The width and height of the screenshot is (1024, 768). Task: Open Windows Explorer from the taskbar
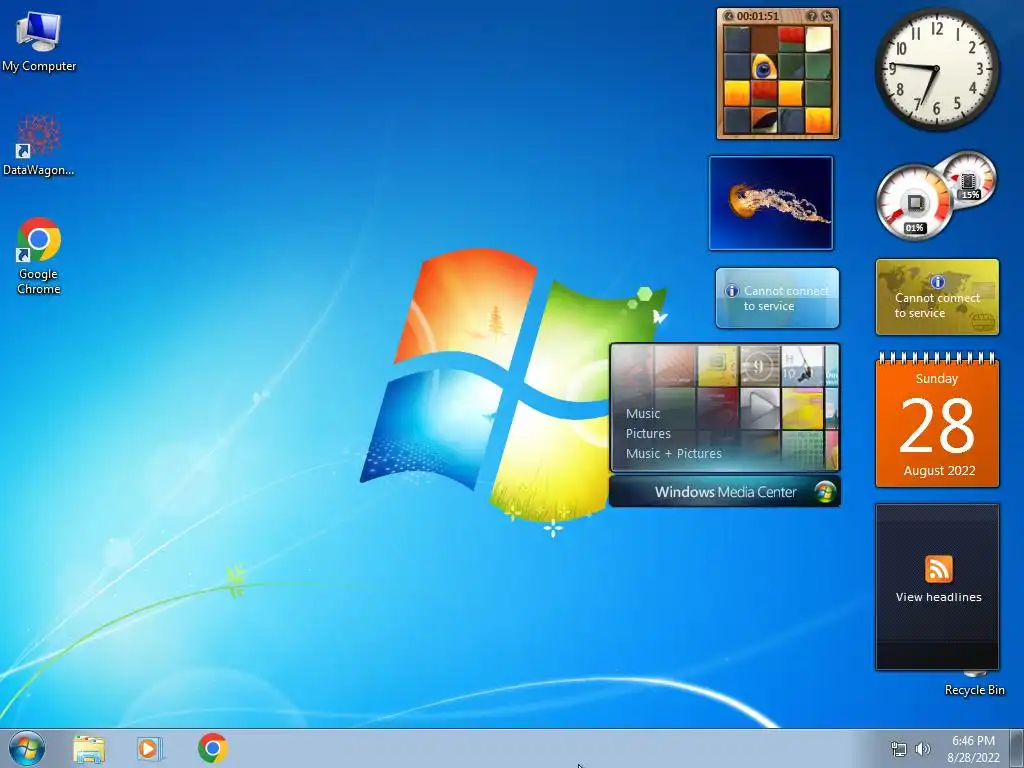tap(89, 748)
